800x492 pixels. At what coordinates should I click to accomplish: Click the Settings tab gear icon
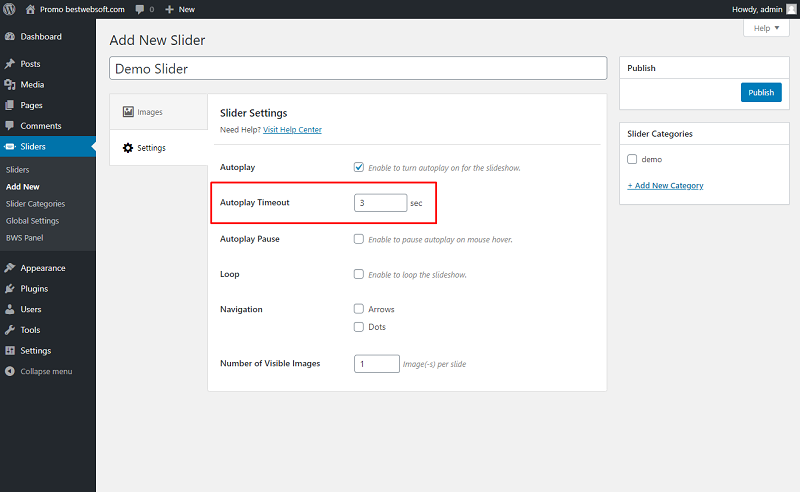tap(128, 147)
